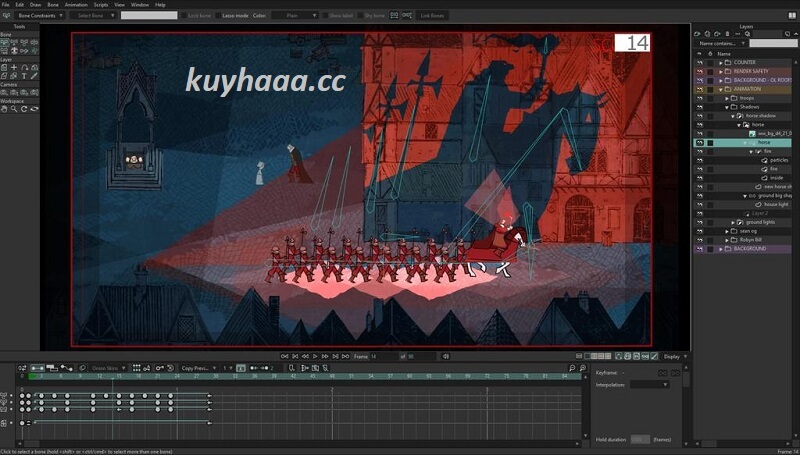The image size is (800, 455).
Task: Select the Eyedropper tool in Layer section
Action: (x=34, y=75)
